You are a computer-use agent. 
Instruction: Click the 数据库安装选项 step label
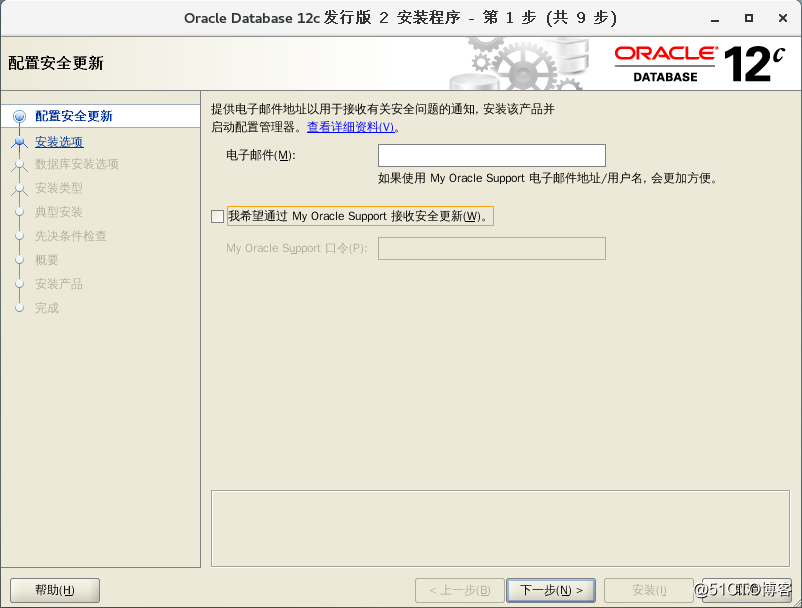[x=77, y=164]
